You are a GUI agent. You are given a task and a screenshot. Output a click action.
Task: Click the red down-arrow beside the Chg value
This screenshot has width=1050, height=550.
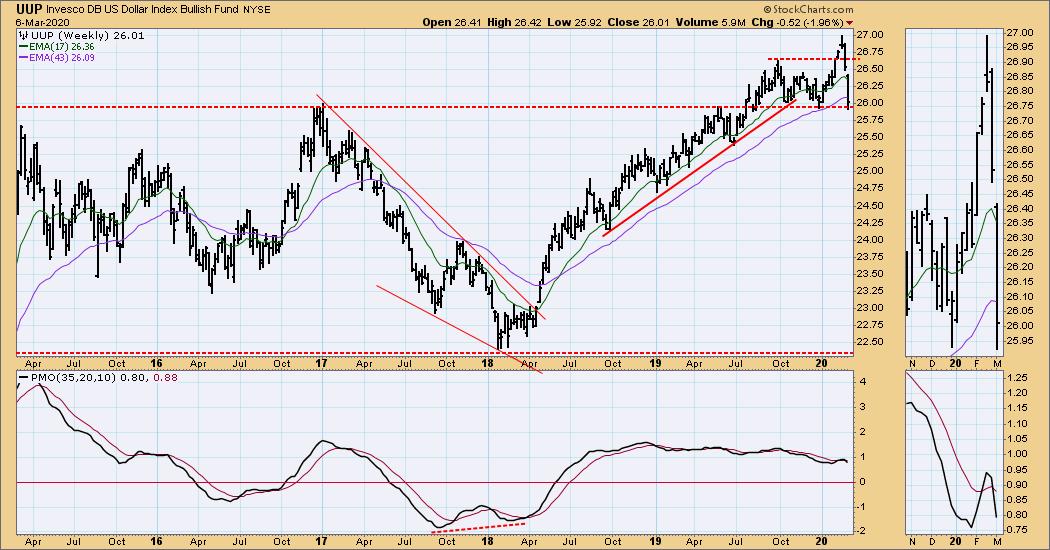[x=850, y=23]
